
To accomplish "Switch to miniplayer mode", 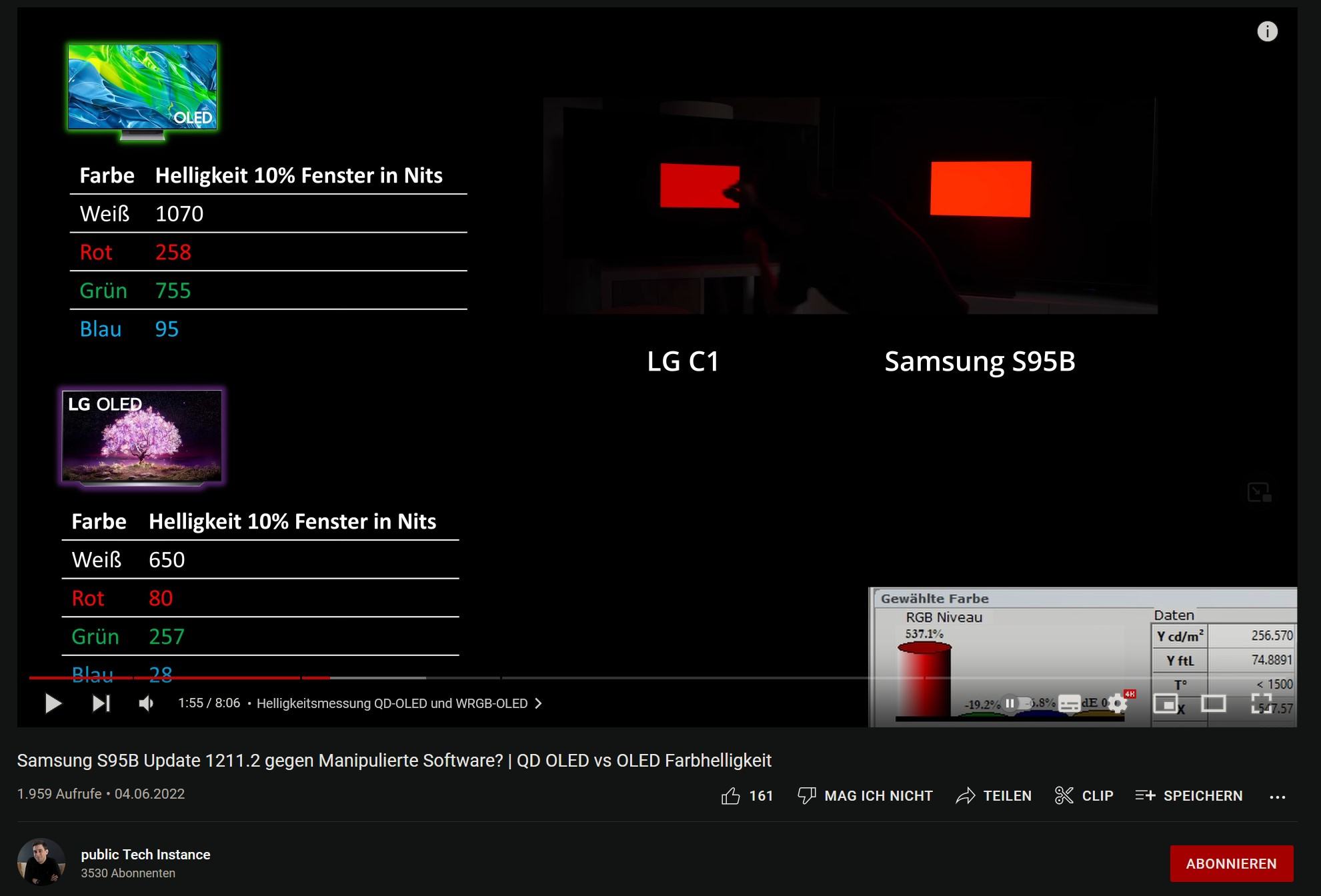I will click(x=1166, y=703).
